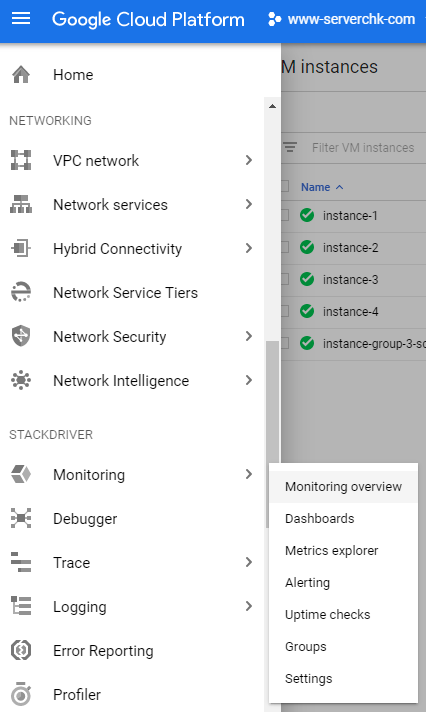
Task: Select the Hybrid Connectivity icon
Action: pyautogui.click(x=21, y=248)
